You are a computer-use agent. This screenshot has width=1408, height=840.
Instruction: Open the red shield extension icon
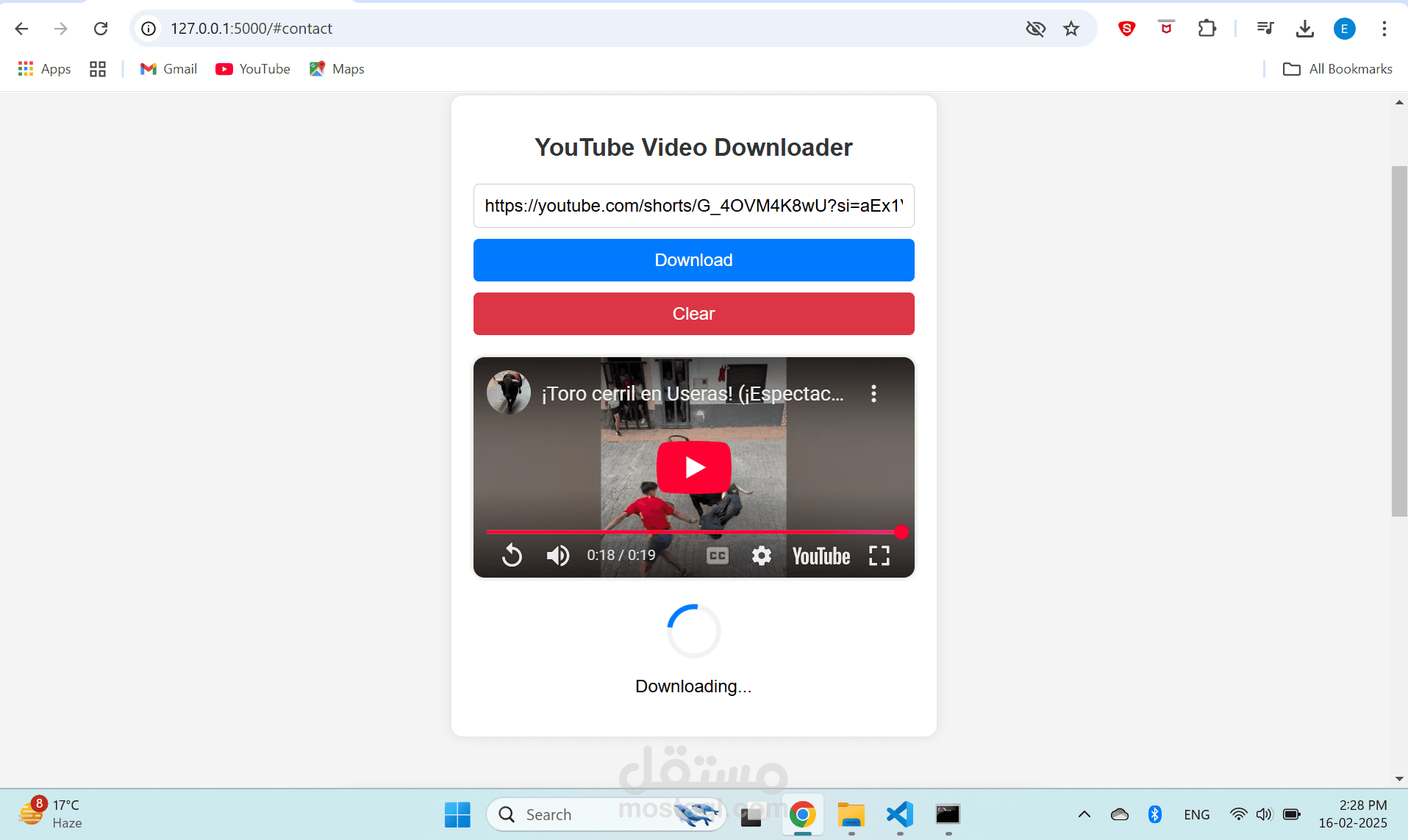(1126, 29)
